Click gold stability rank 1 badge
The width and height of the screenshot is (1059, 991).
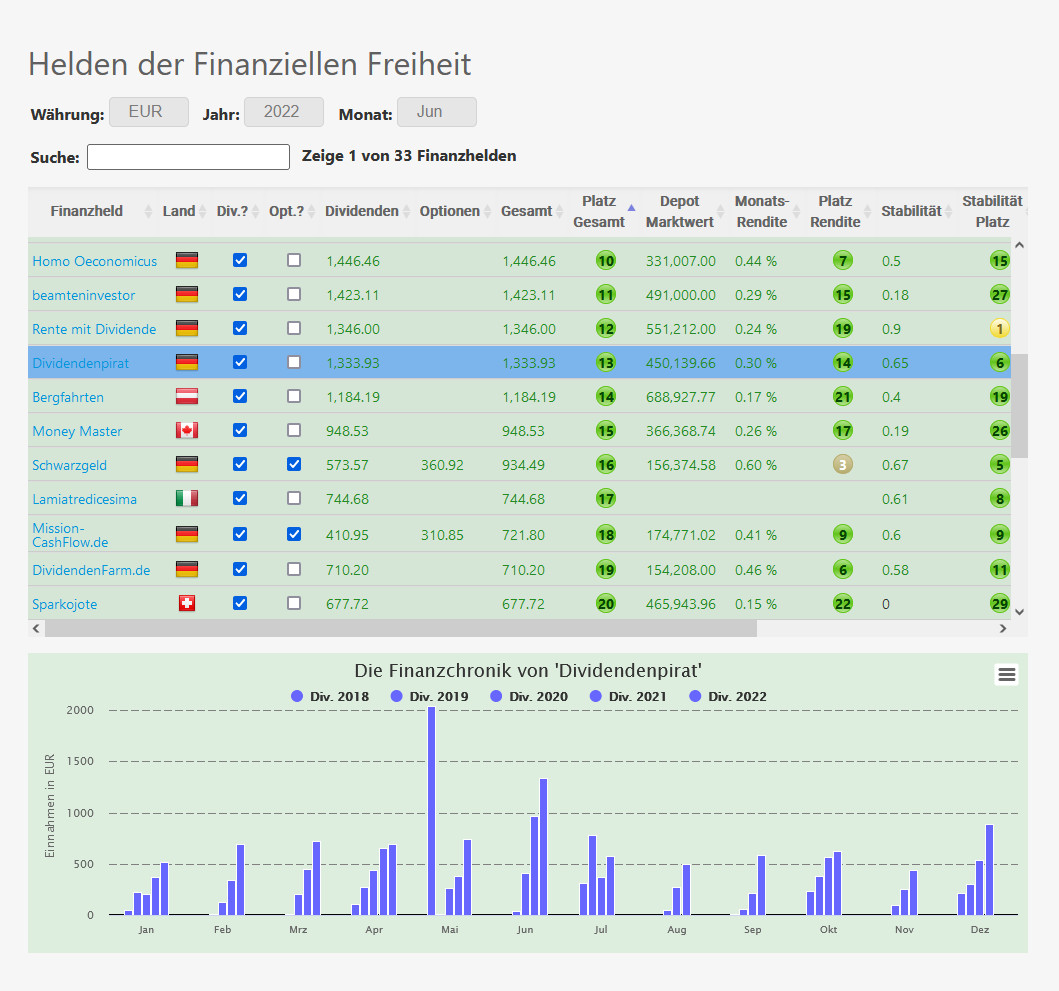tap(999, 329)
